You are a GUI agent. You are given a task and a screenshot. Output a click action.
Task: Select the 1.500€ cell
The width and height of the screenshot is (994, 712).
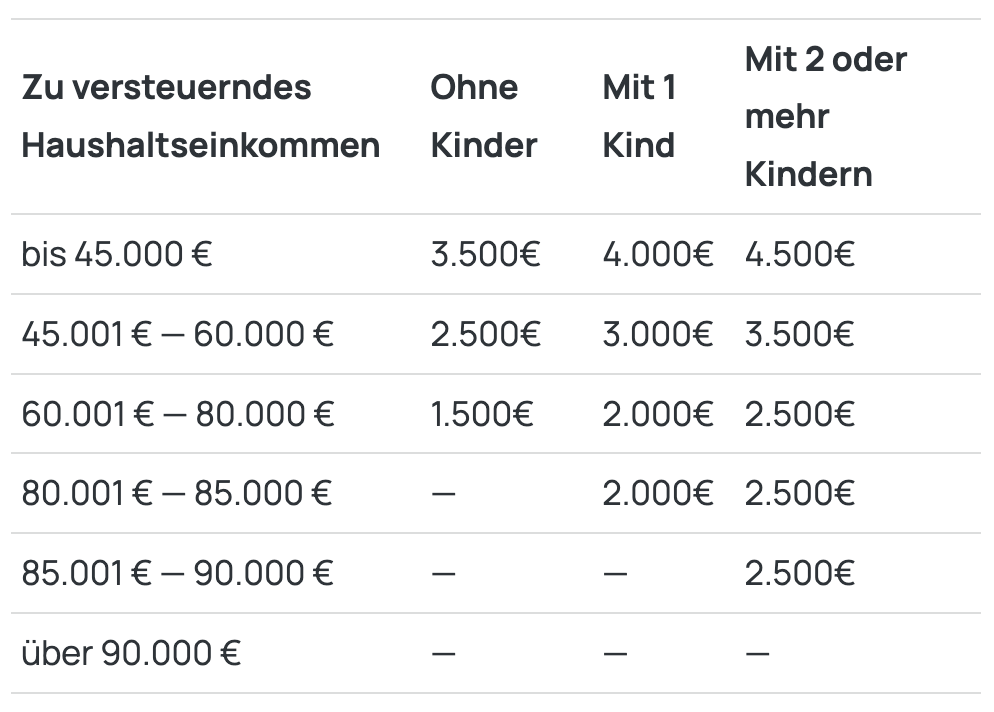pyautogui.click(x=483, y=414)
